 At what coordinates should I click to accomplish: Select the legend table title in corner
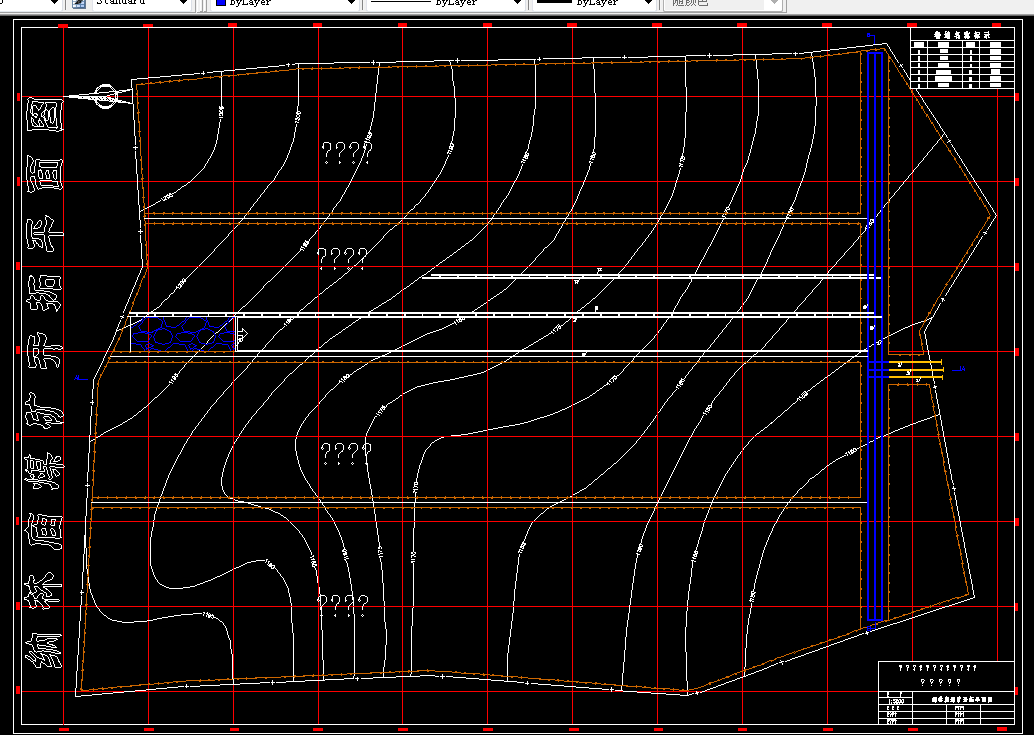click(961, 34)
